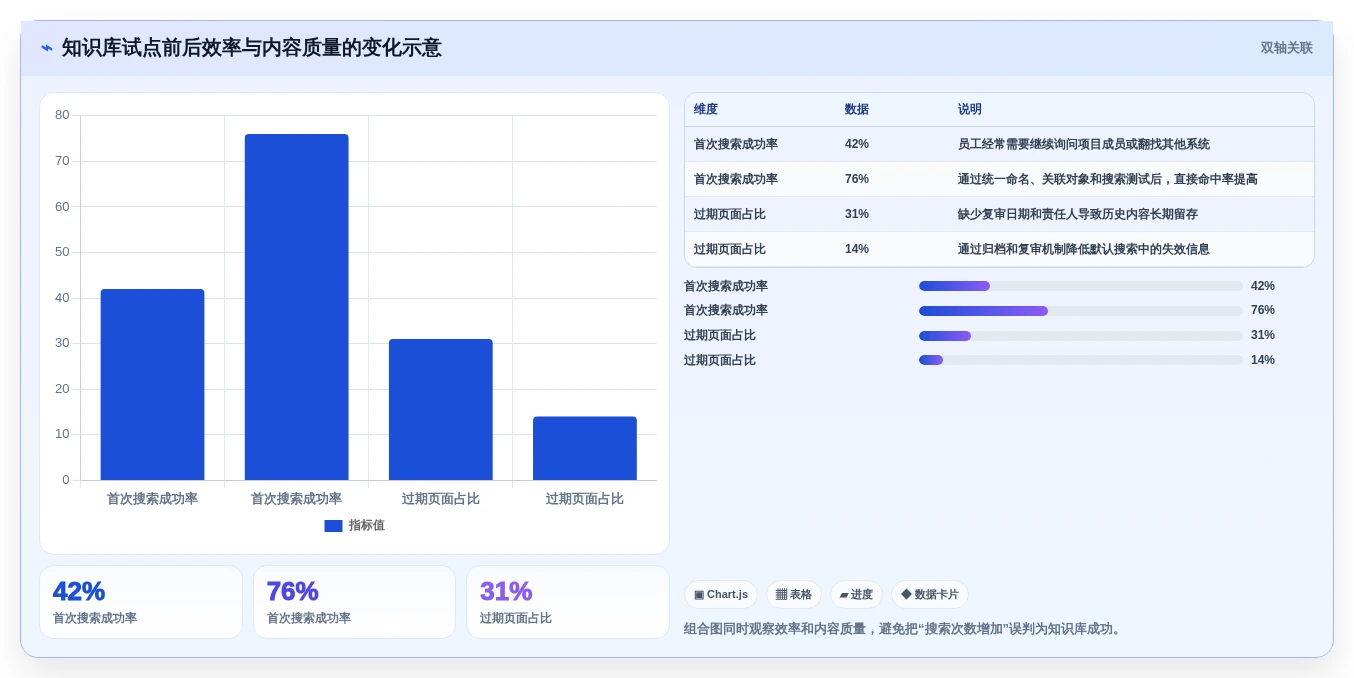Viewport: 1354px width, 678px height.
Task: Click the 42% value right of the progress bar
Action: [1262, 286]
